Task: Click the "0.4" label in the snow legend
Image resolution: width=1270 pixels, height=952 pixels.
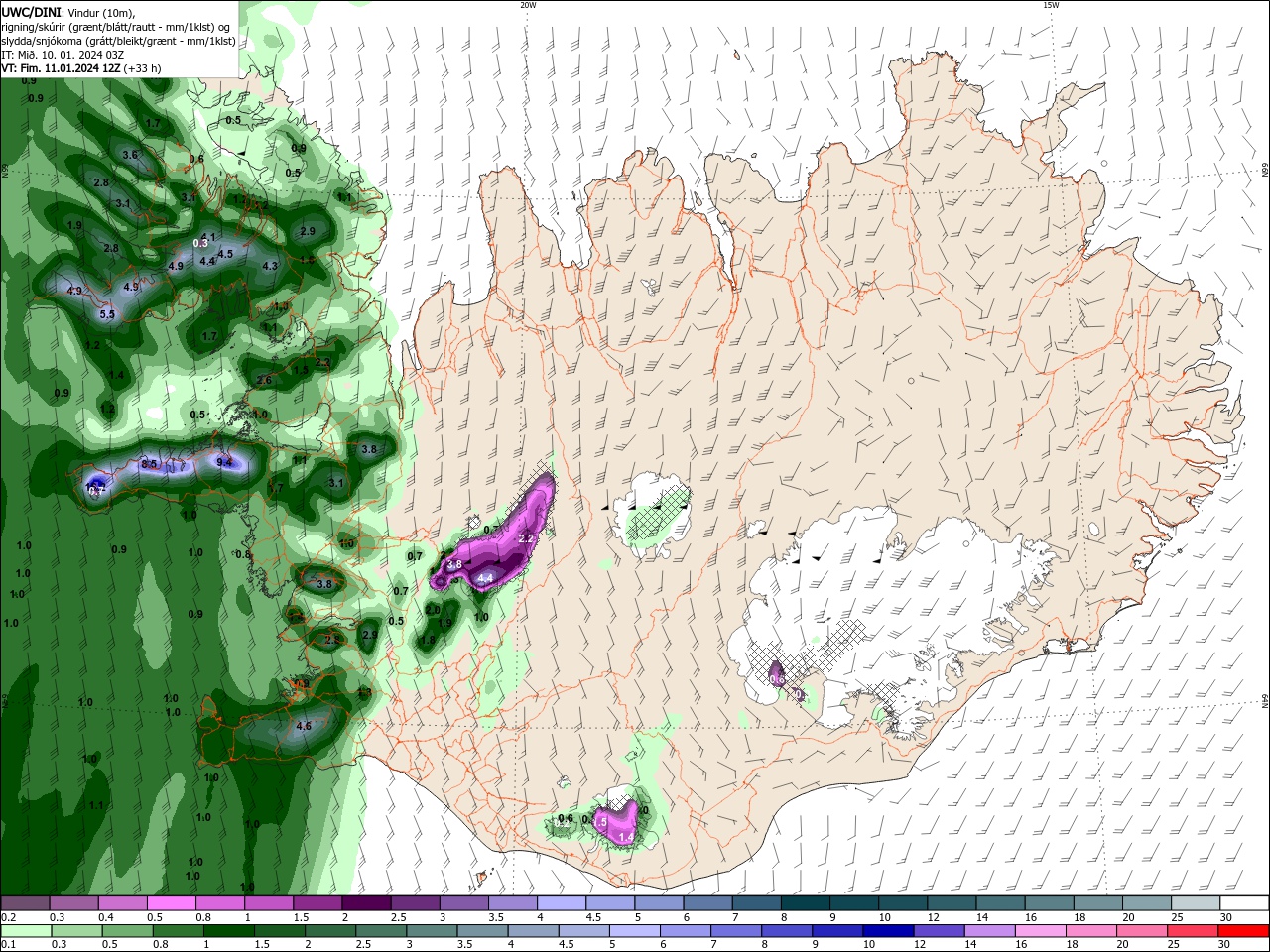Action: (x=106, y=917)
